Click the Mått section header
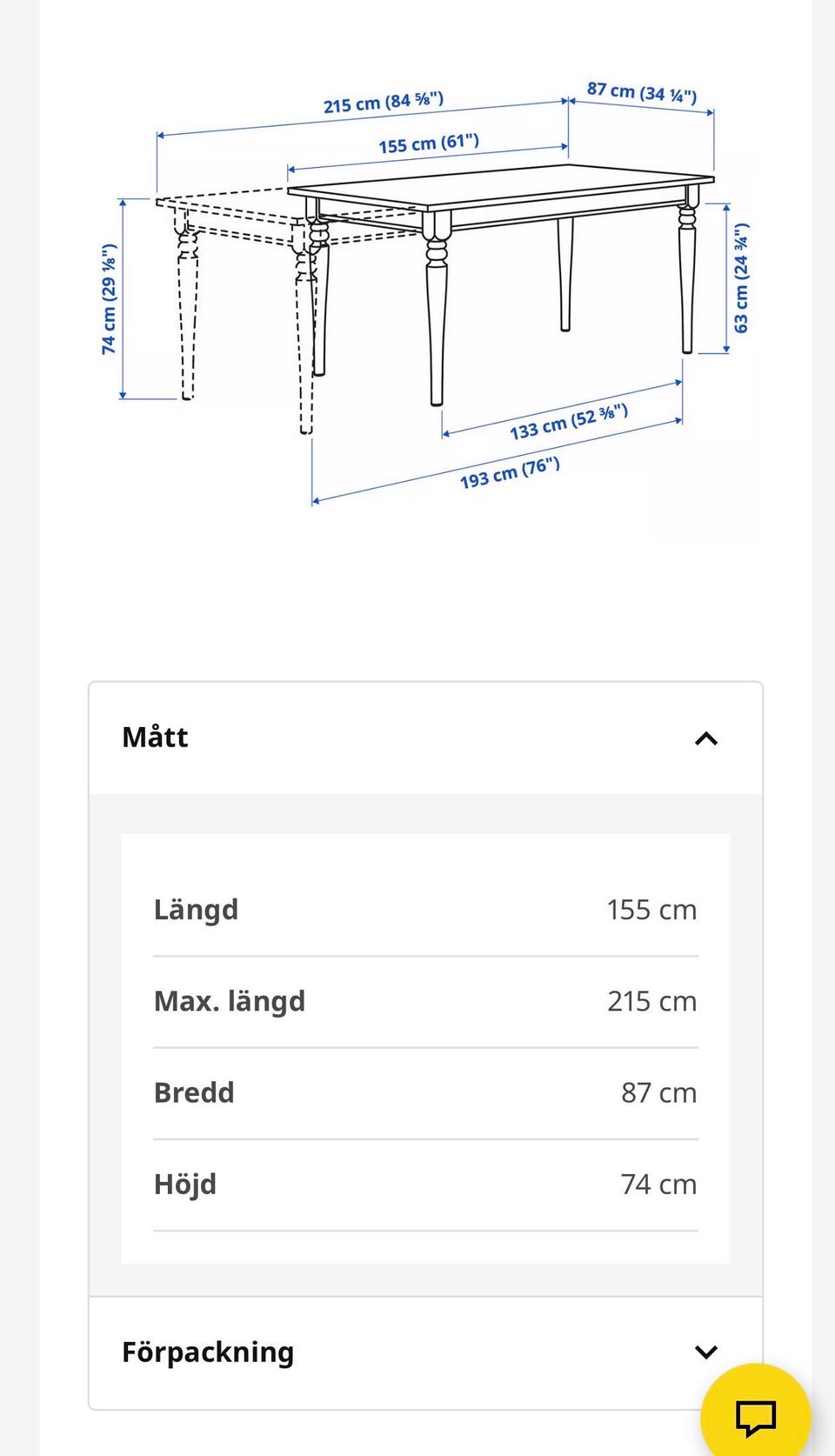Screen dimensions: 835x1456 [425, 738]
